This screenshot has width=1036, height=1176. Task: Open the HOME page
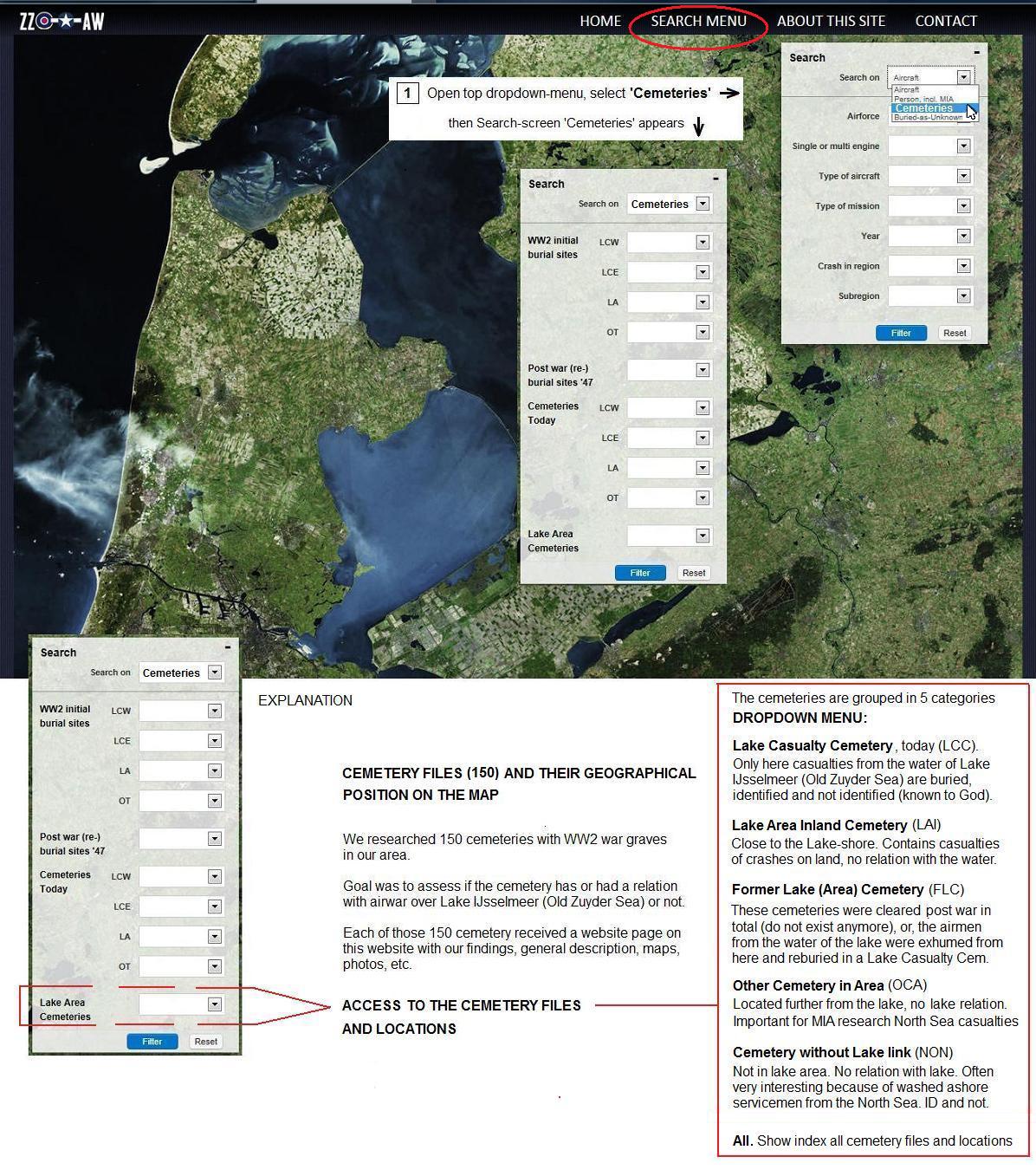(599, 21)
